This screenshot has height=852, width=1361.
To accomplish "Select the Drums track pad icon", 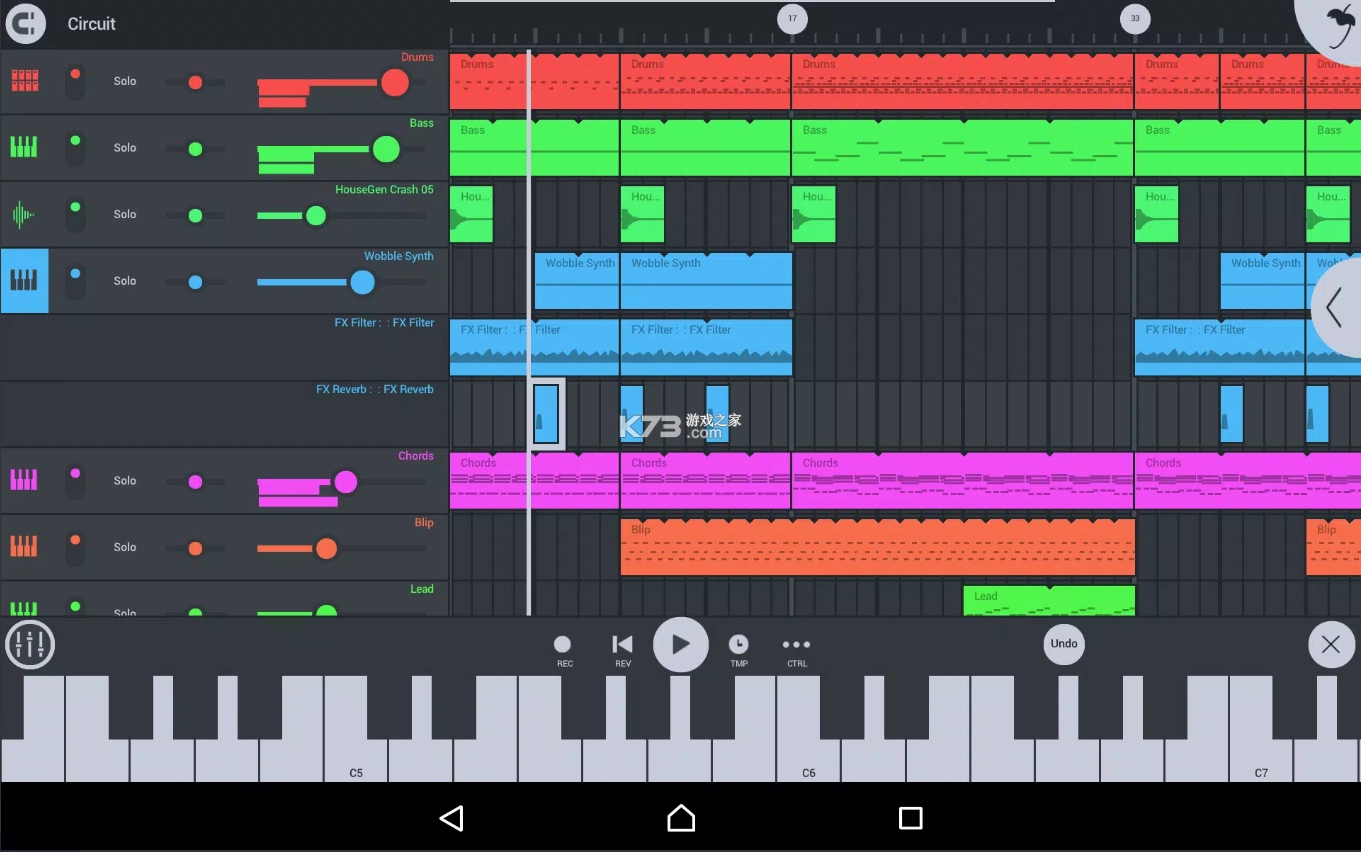I will tap(24, 80).
